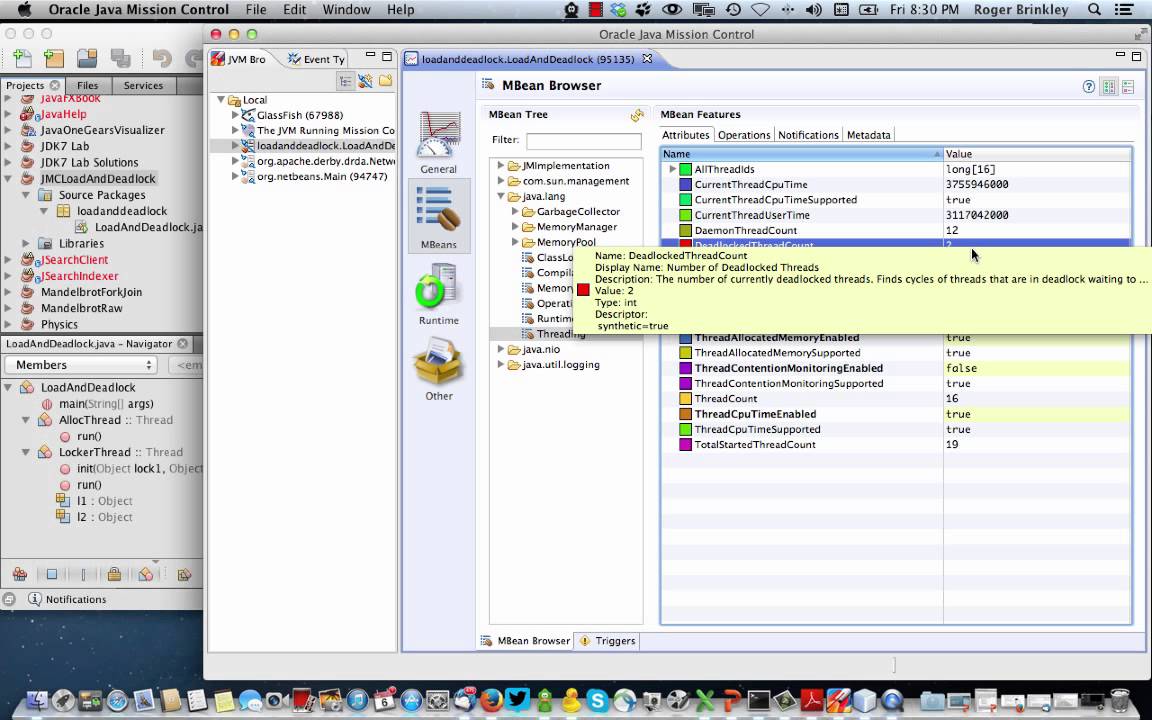The width and height of the screenshot is (1152, 720).
Task: Expand the AllThreadIds attribute row
Action: [672, 169]
